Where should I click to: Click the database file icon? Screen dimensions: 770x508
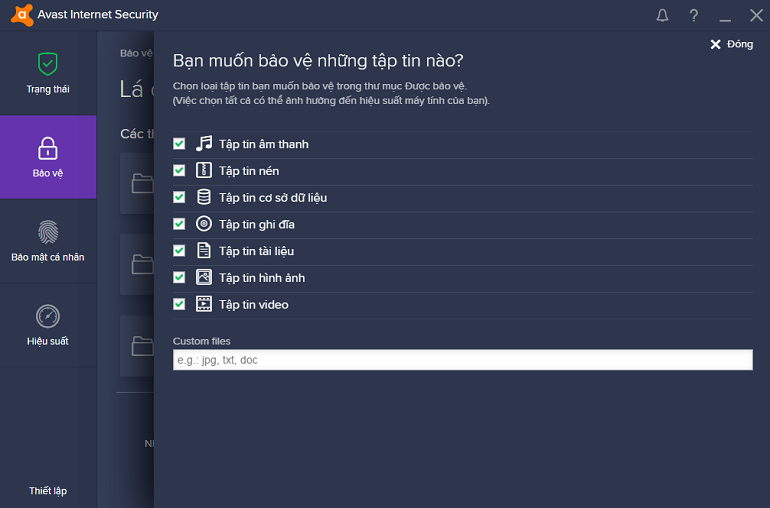tap(204, 197)
